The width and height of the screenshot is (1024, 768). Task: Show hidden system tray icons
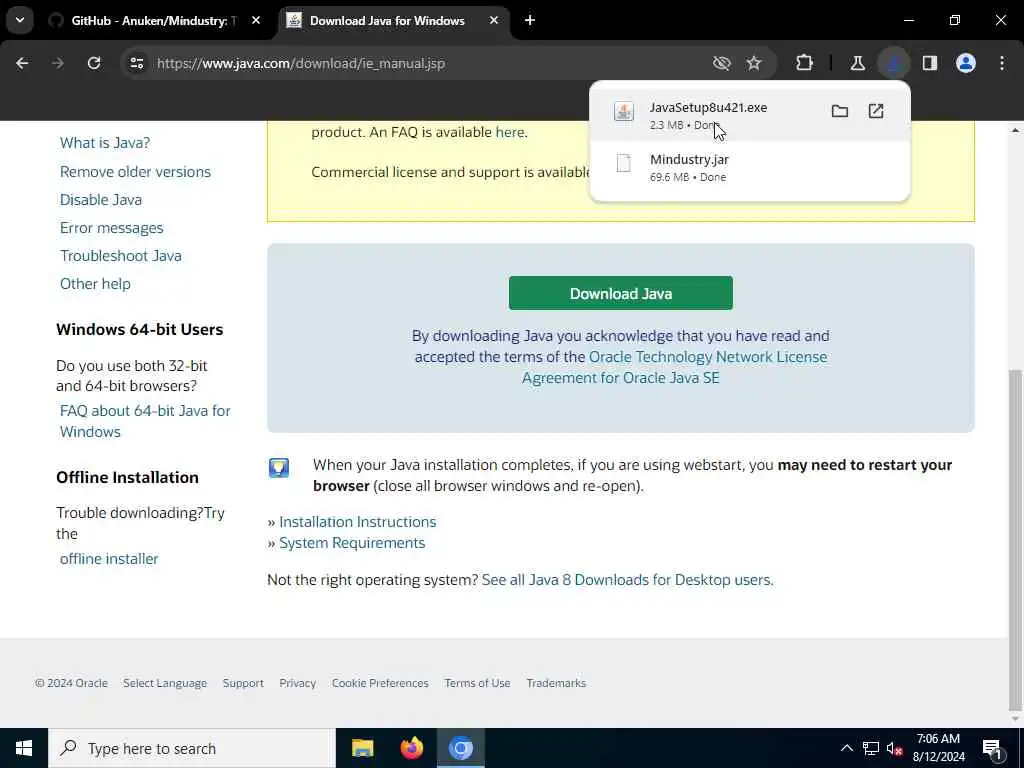coord(846,748)
